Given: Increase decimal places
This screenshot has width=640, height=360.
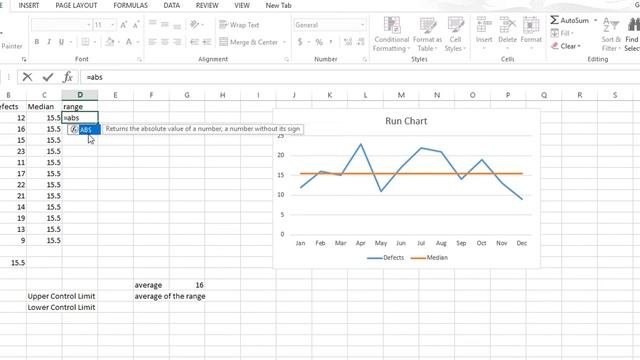Looking at the screenshot, I should (x=348, y=42).
